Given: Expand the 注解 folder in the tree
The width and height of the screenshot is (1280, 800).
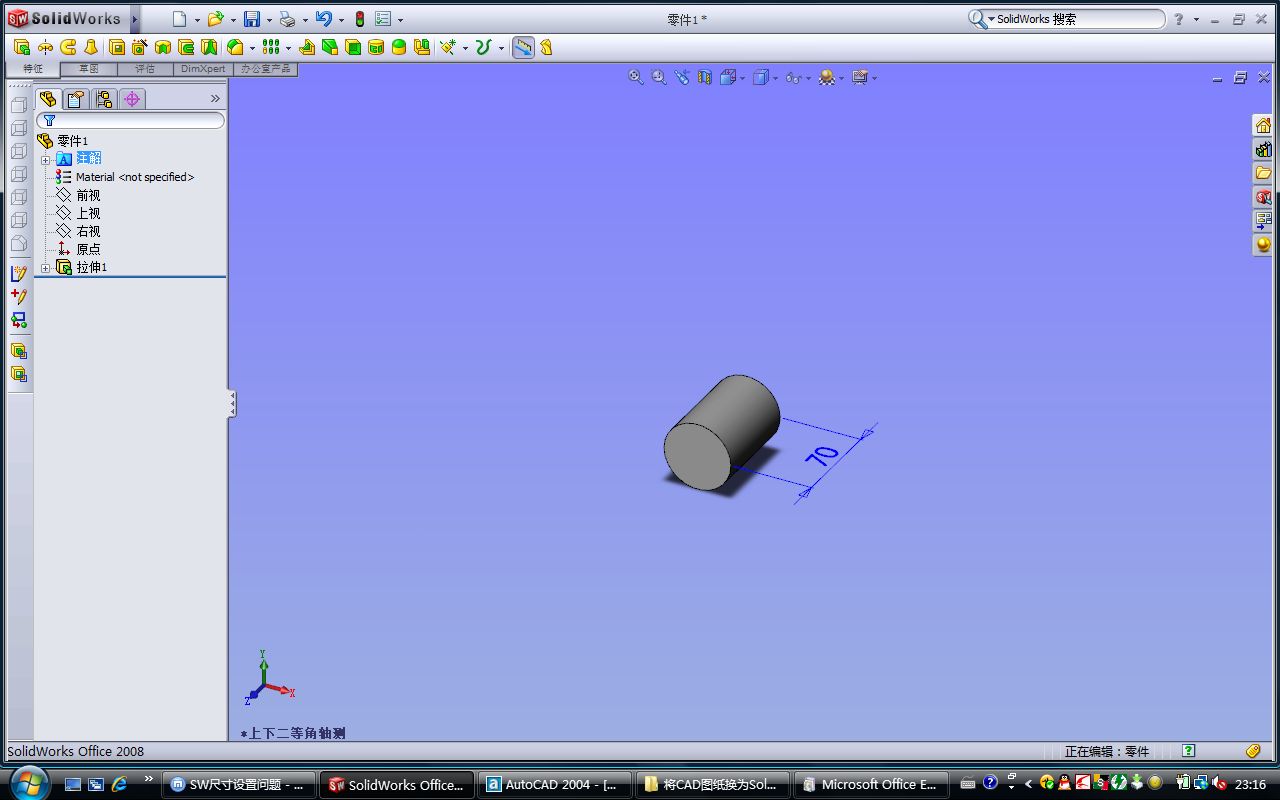Looking at the screenshot, I should [x=45, y=160].
